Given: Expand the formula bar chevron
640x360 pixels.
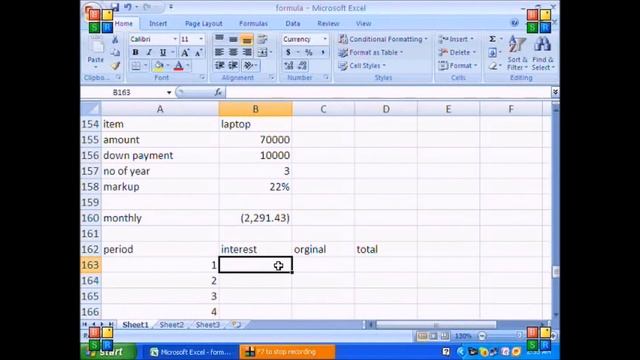Looking at the screenshot, I should [555, 93].
